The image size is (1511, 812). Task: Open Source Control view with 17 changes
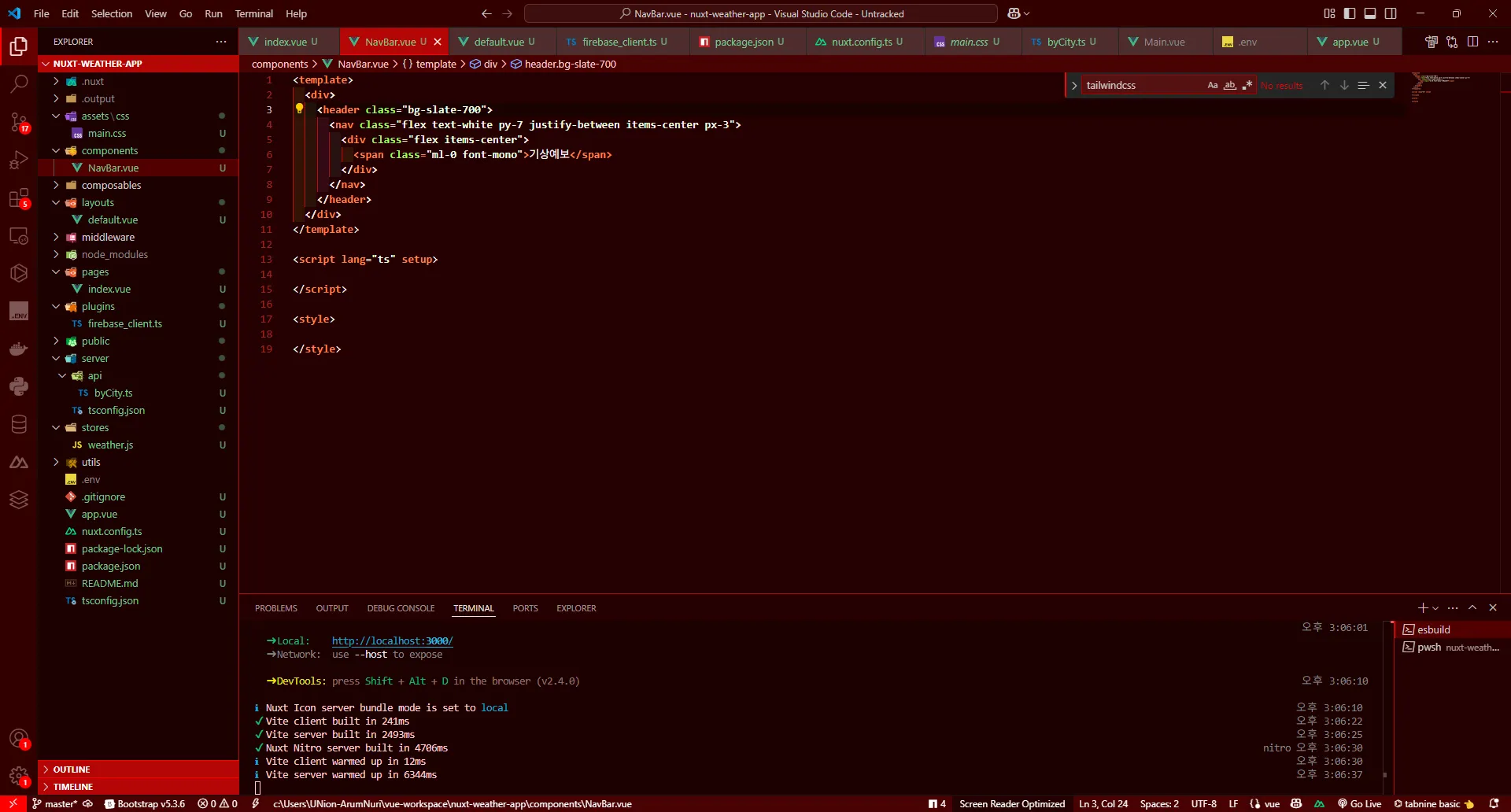(19, 122)
